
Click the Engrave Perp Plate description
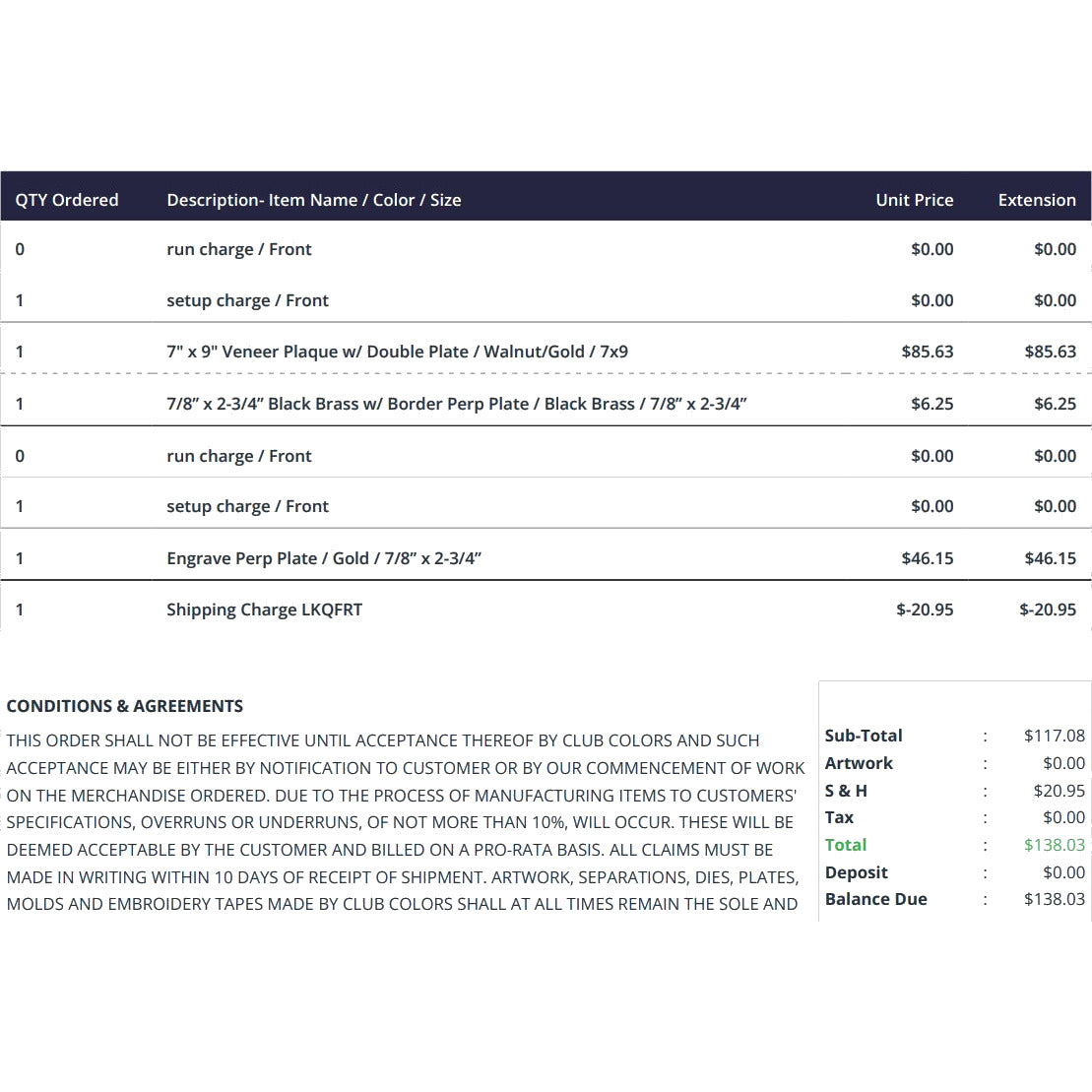tap(324, 558)
